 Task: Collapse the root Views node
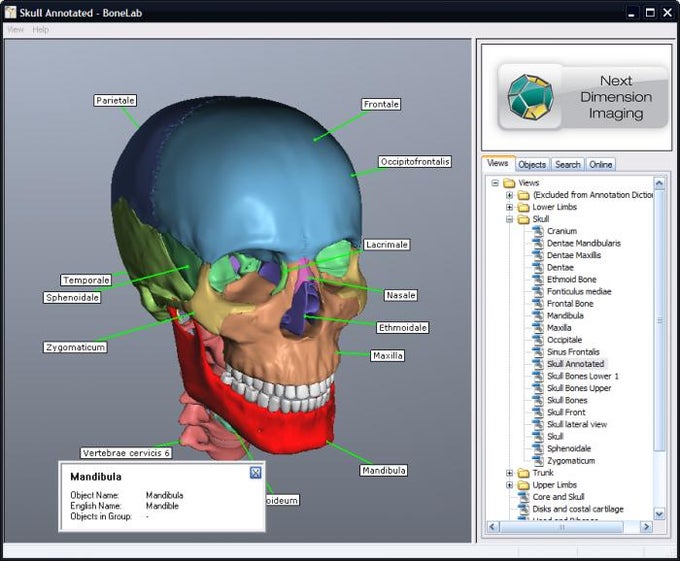495,183
